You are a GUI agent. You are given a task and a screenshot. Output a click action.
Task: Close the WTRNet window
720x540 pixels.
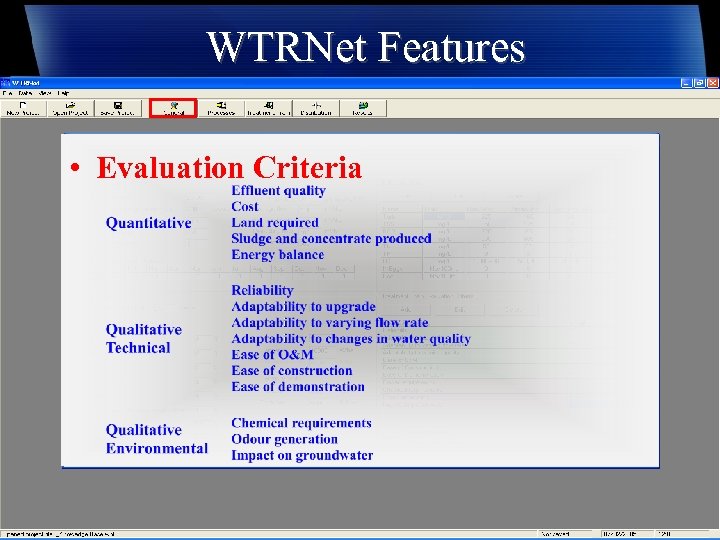713,83
